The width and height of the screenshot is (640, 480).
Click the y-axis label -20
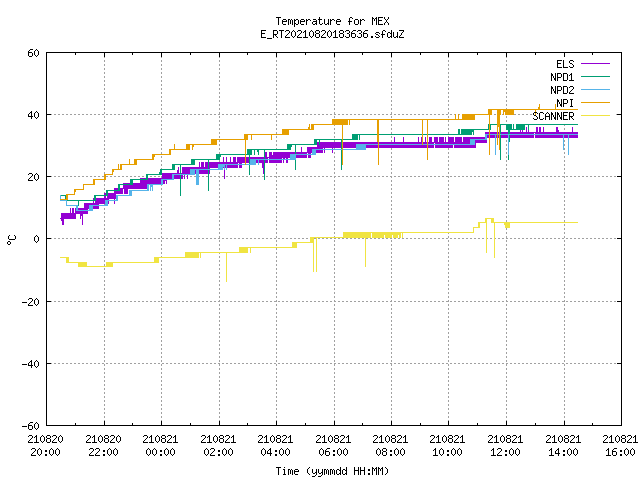click(31, 302)
